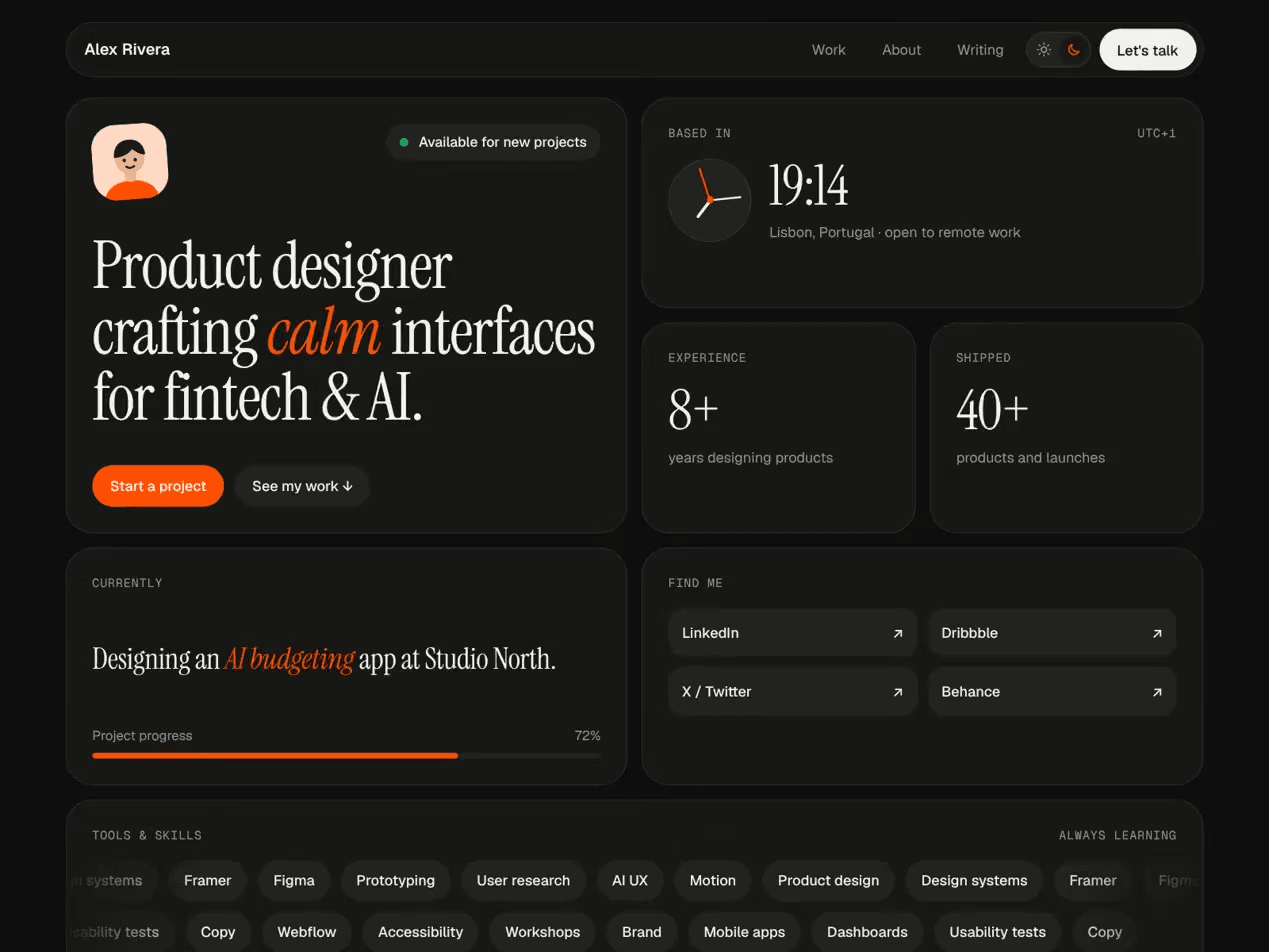Open Behance via its arrow icon
This screenshot has width=1269, height=952.
(x=1157, y=692)
